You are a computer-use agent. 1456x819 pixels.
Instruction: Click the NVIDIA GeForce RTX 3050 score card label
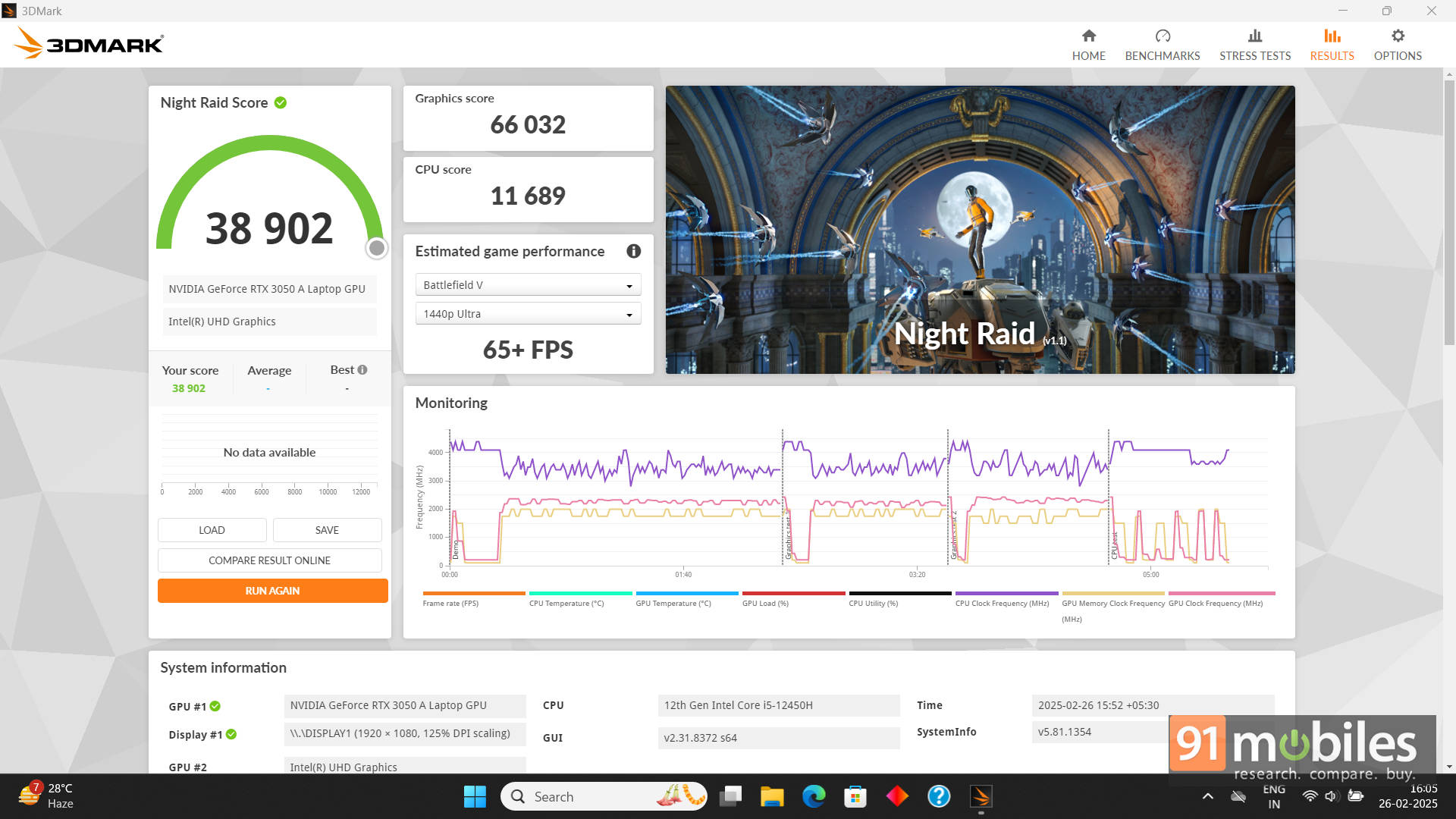click(x=269, y=289)
